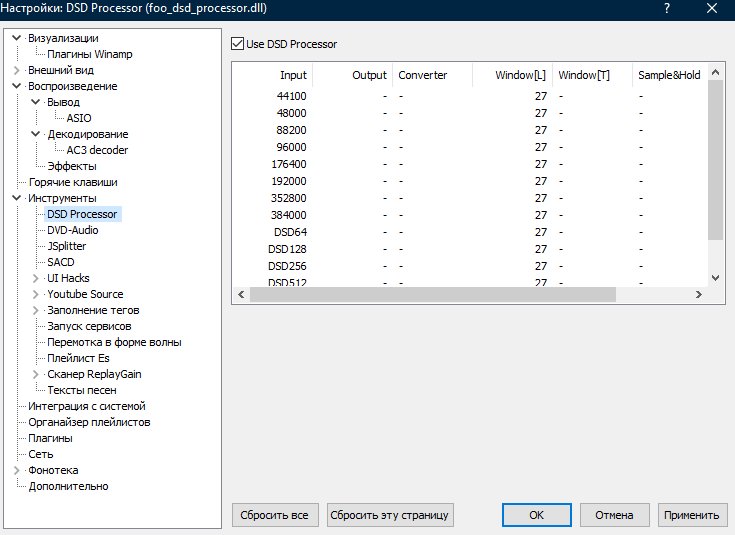The width and height of the screenshot is (735, 535).
Task: Click the vertical scrollbar down arrow
Action: click(714, 277)
